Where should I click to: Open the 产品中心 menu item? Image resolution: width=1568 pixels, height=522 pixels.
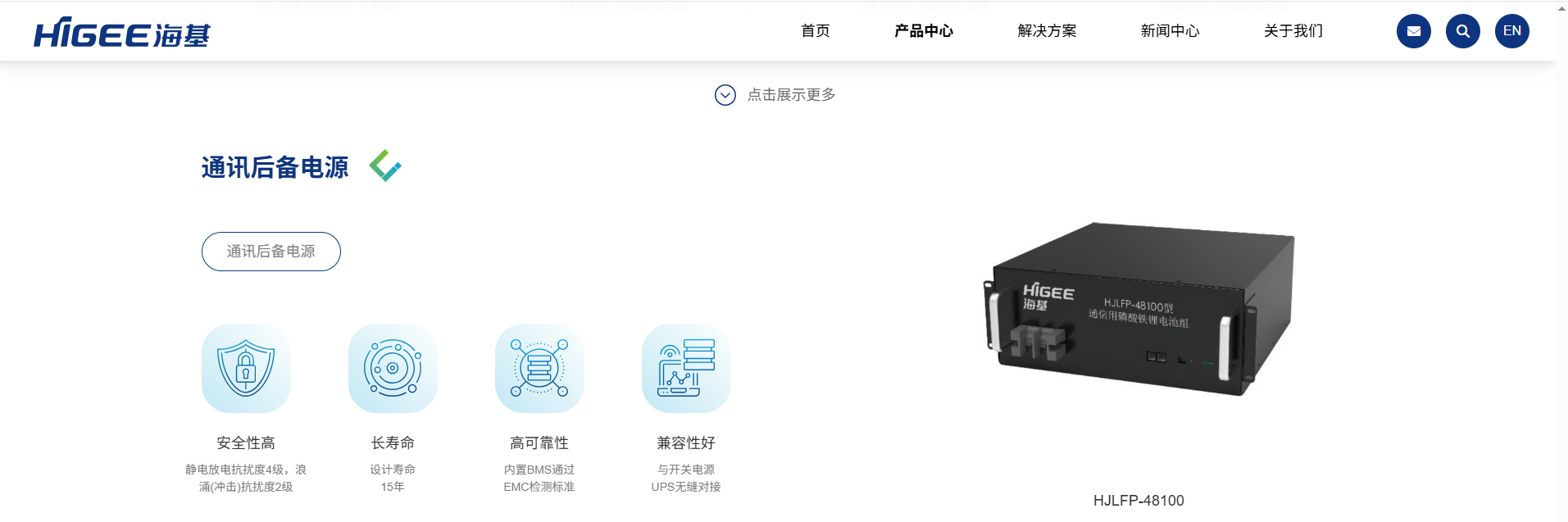[x=924, y=31]
